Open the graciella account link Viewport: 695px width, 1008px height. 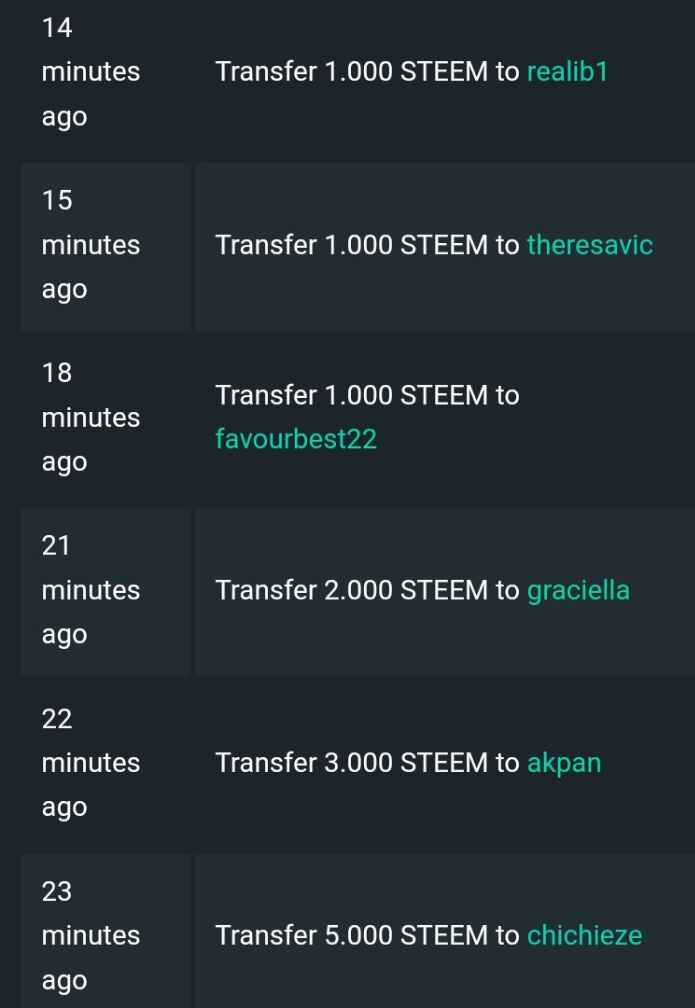(578, 590)
